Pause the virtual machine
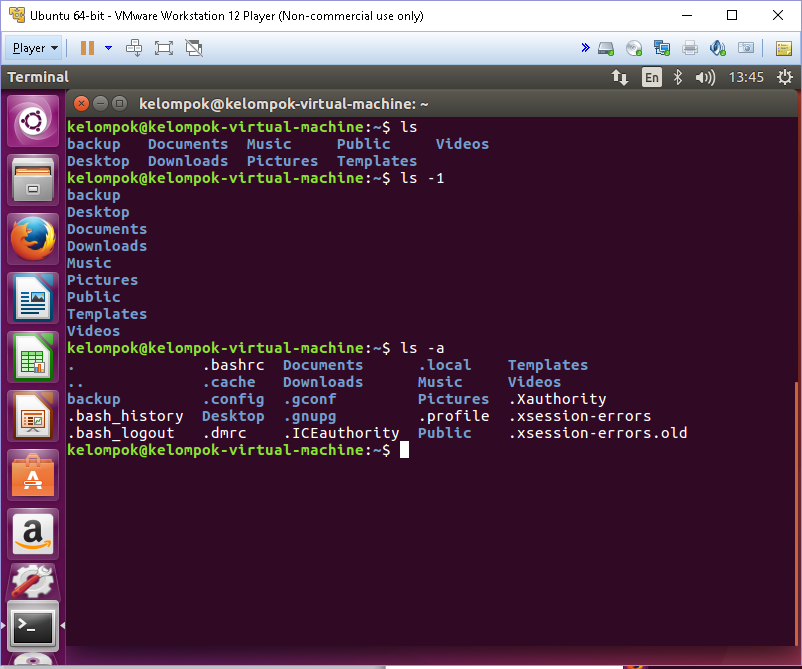The width and height of the screenshot is (802, 669). pyautogui.click(x=87, y=48)
